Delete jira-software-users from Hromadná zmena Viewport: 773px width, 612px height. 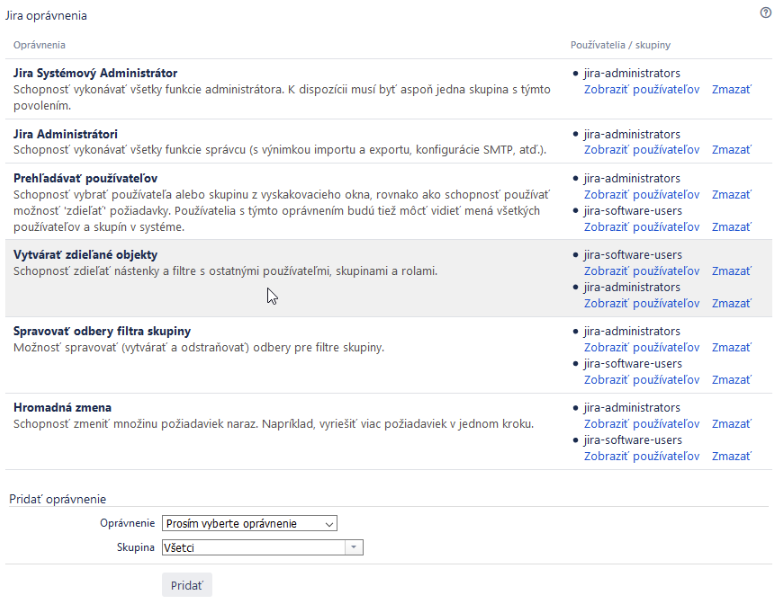click(731, 456)
